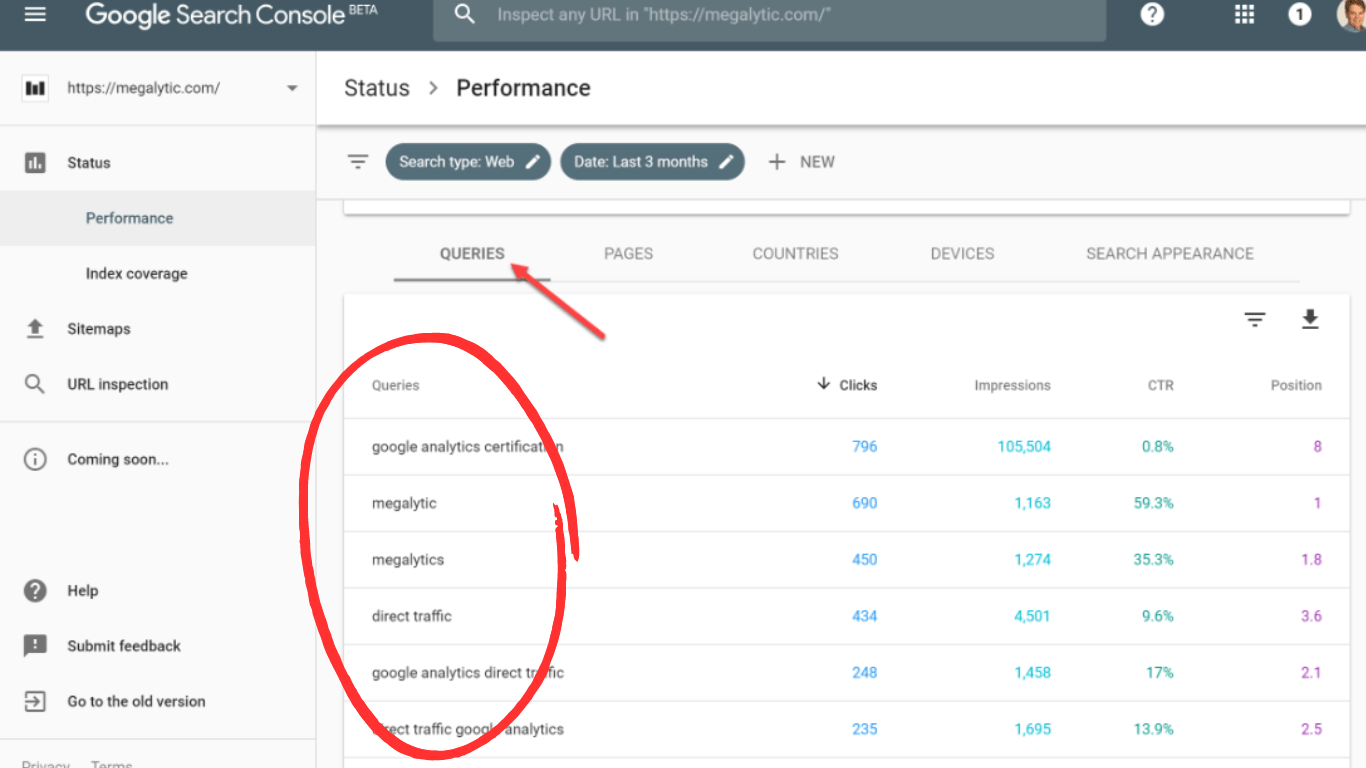Image resolution: width=1366 pixels, height=768 pixels.
Task: Filter the table rows icon
Action: (1255, 320)
